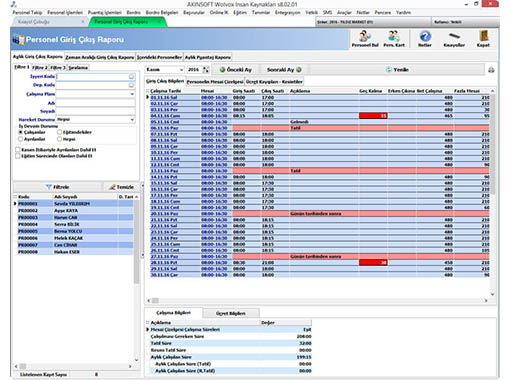Screen dimensions: 510x380
Task: Click the lookup button in Dep. Kodu field
Action: [131, 85]
